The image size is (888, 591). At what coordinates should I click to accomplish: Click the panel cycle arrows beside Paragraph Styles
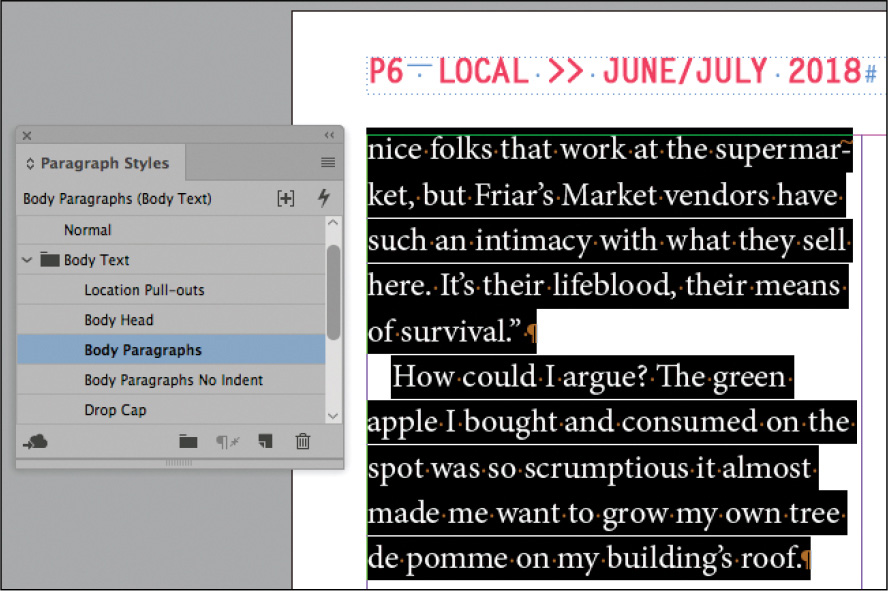click(30, 164)
